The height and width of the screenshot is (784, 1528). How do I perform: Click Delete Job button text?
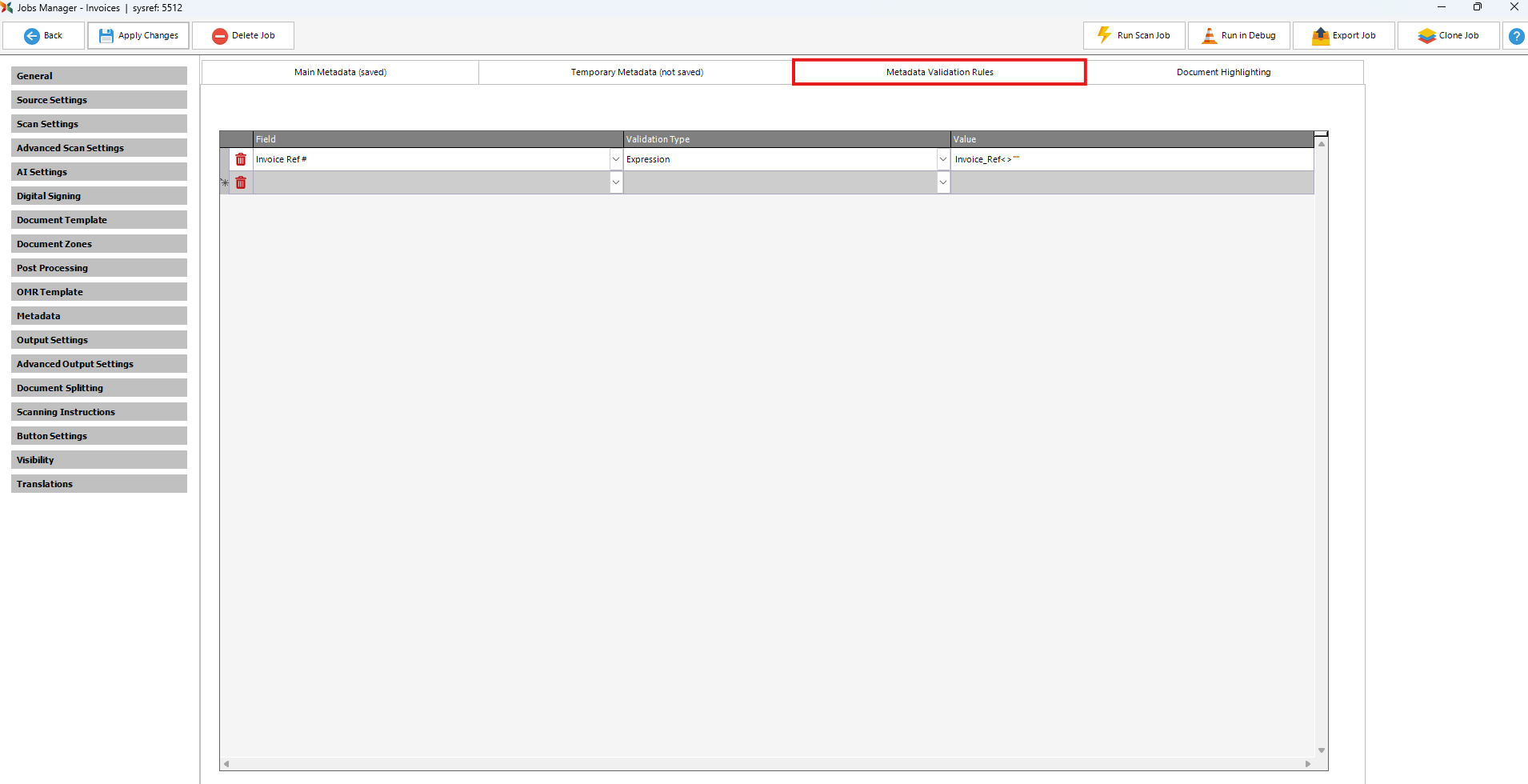point(253,36)
